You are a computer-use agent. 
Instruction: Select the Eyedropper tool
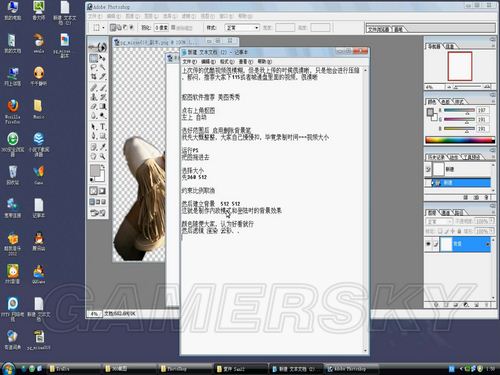pos(102,146)
